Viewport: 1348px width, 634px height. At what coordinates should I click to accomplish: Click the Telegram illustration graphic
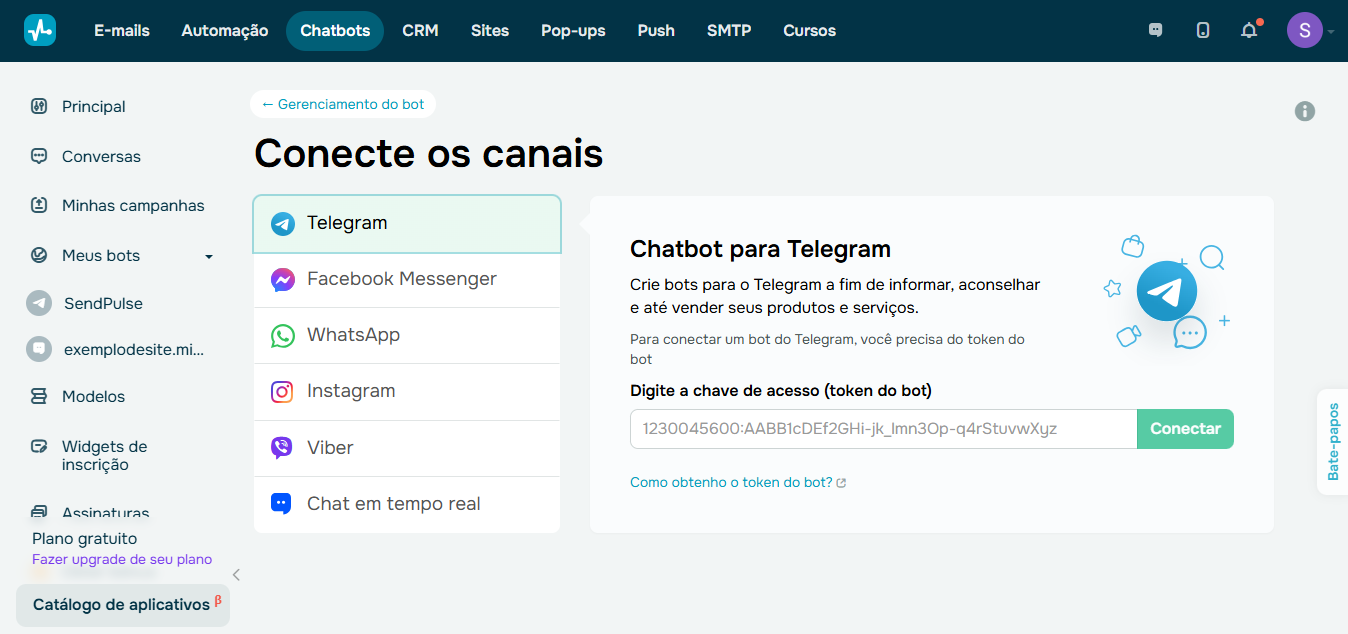pyautogui.click(x=1166, y=291)
